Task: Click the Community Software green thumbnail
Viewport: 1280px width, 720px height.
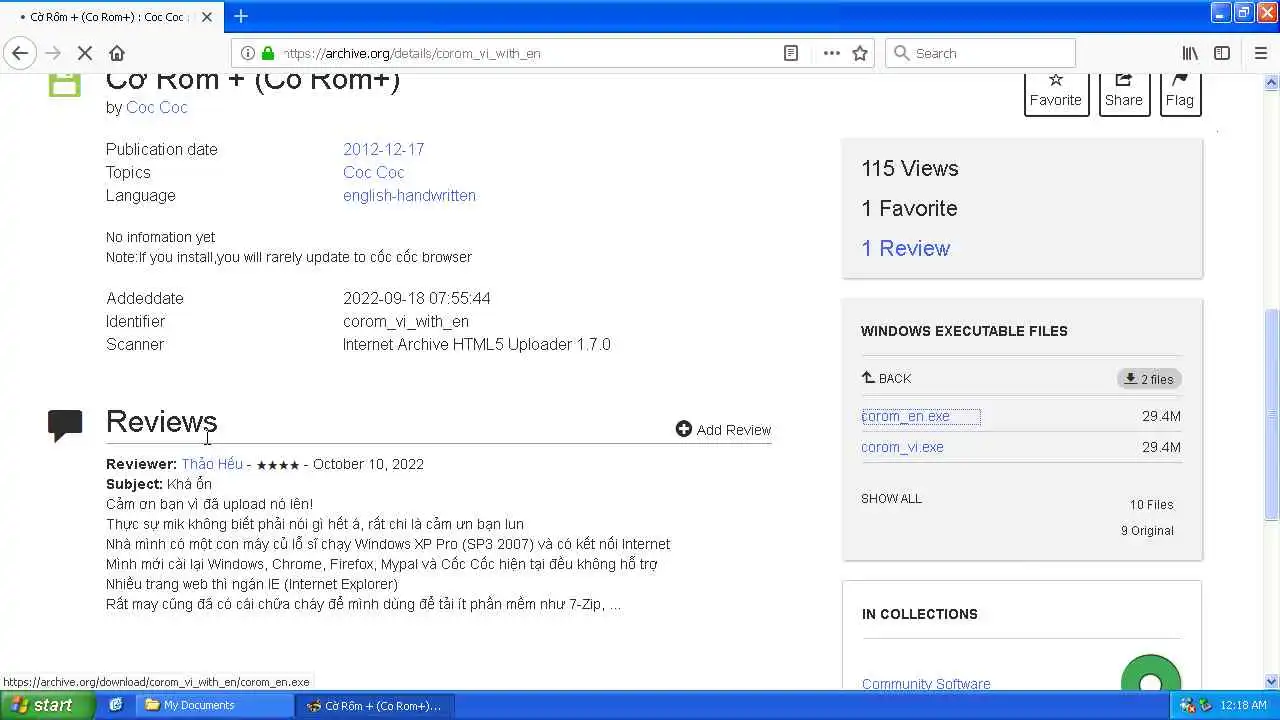Action: coord(1151,674)
